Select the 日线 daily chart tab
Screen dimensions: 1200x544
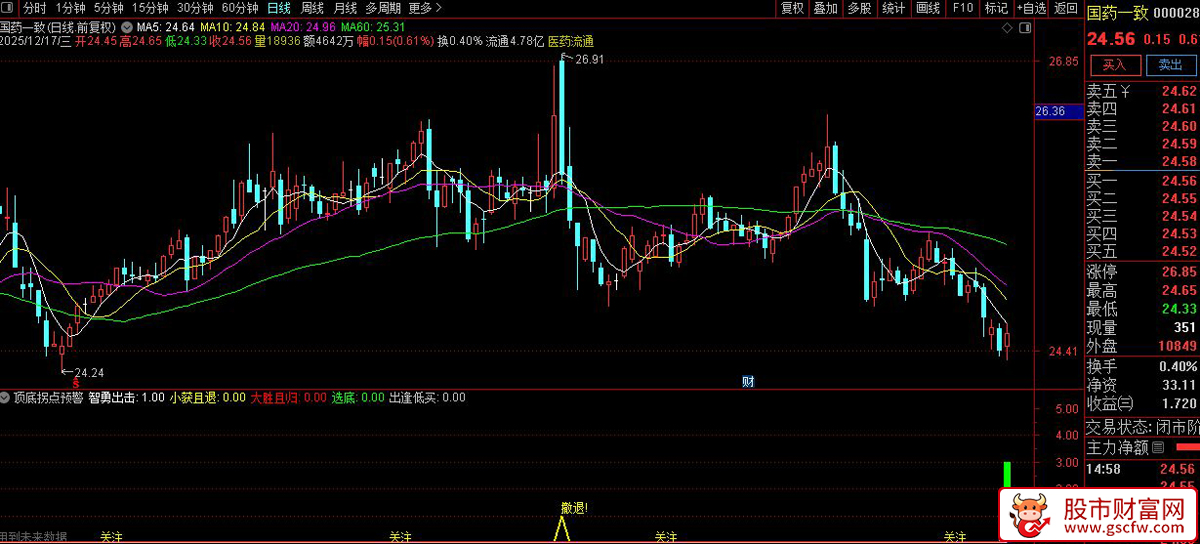(279, 8)
